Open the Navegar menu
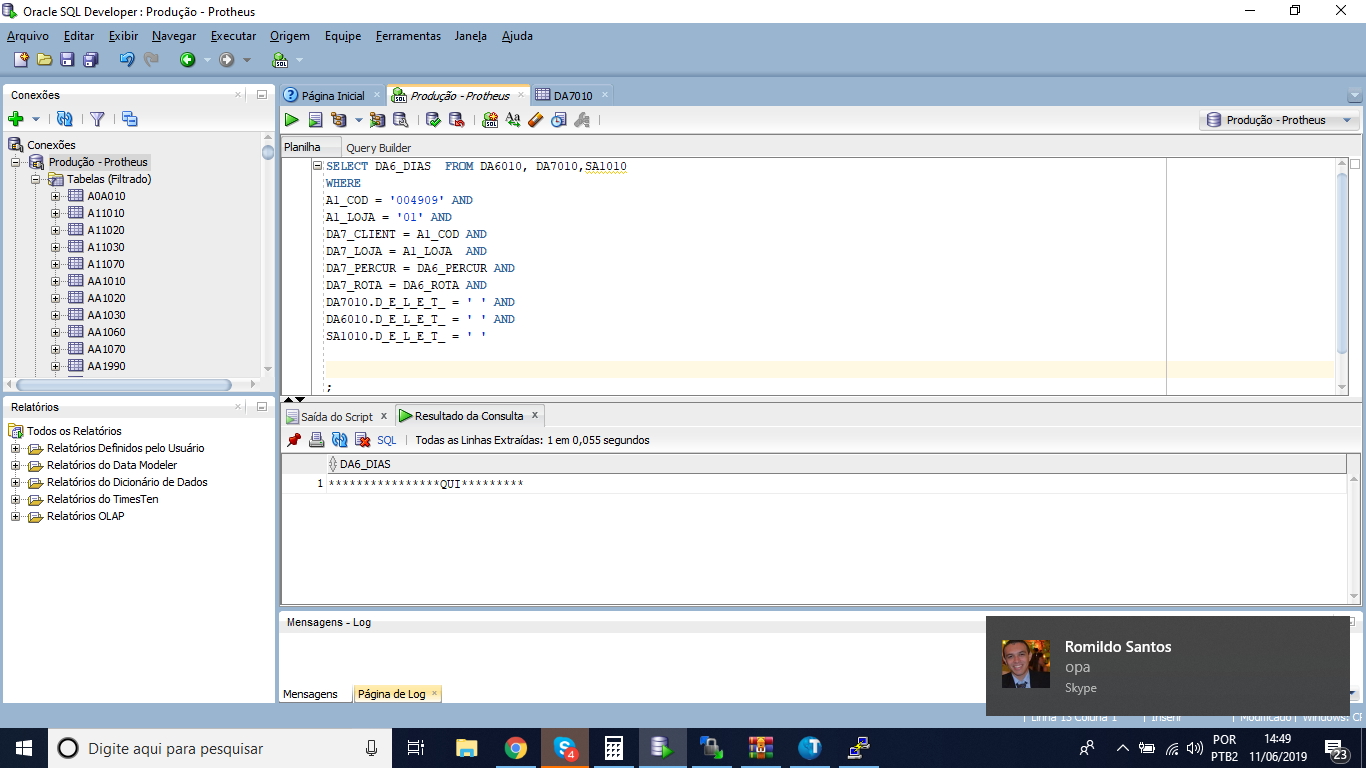Image resolution: width=1366 pixels, height=768 pixels. [x=174, y=36]
